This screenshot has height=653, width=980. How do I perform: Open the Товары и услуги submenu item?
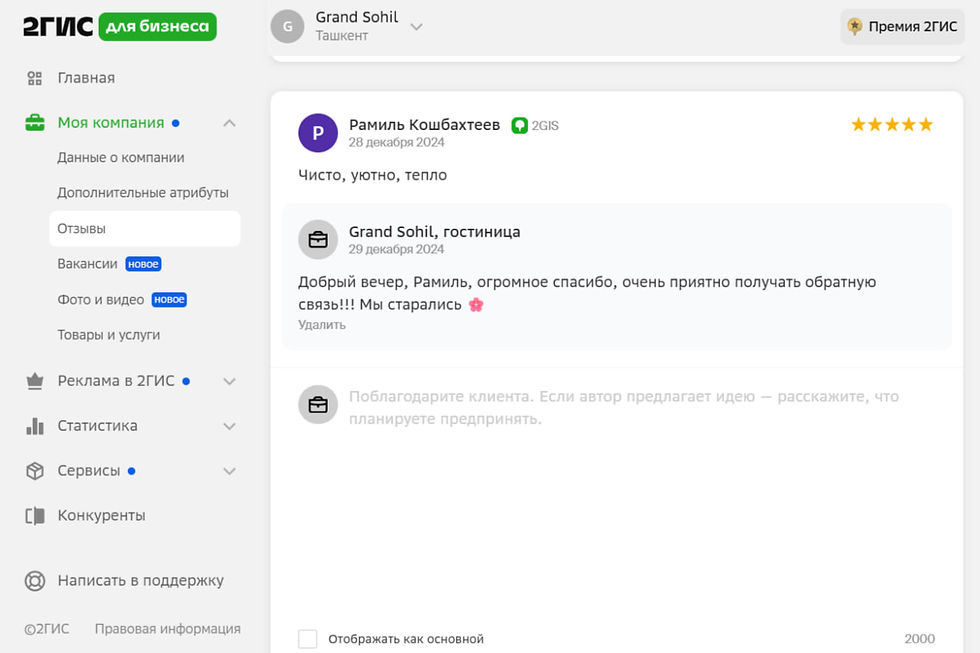pos(109,335)
